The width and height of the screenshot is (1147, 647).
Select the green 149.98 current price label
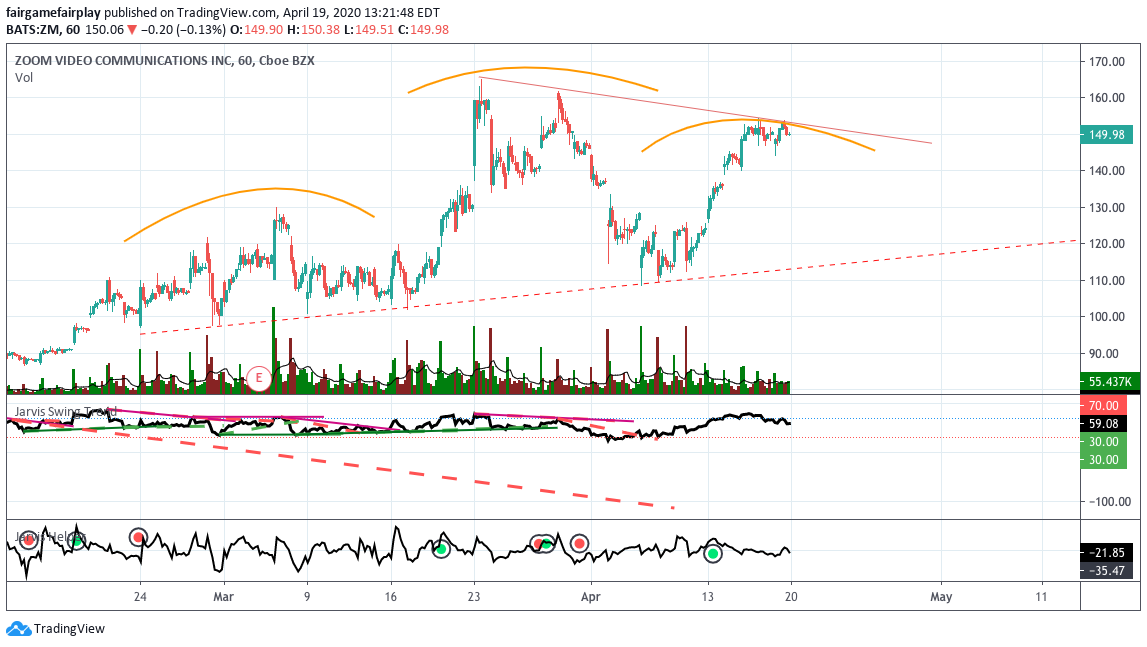point(1106,135)
